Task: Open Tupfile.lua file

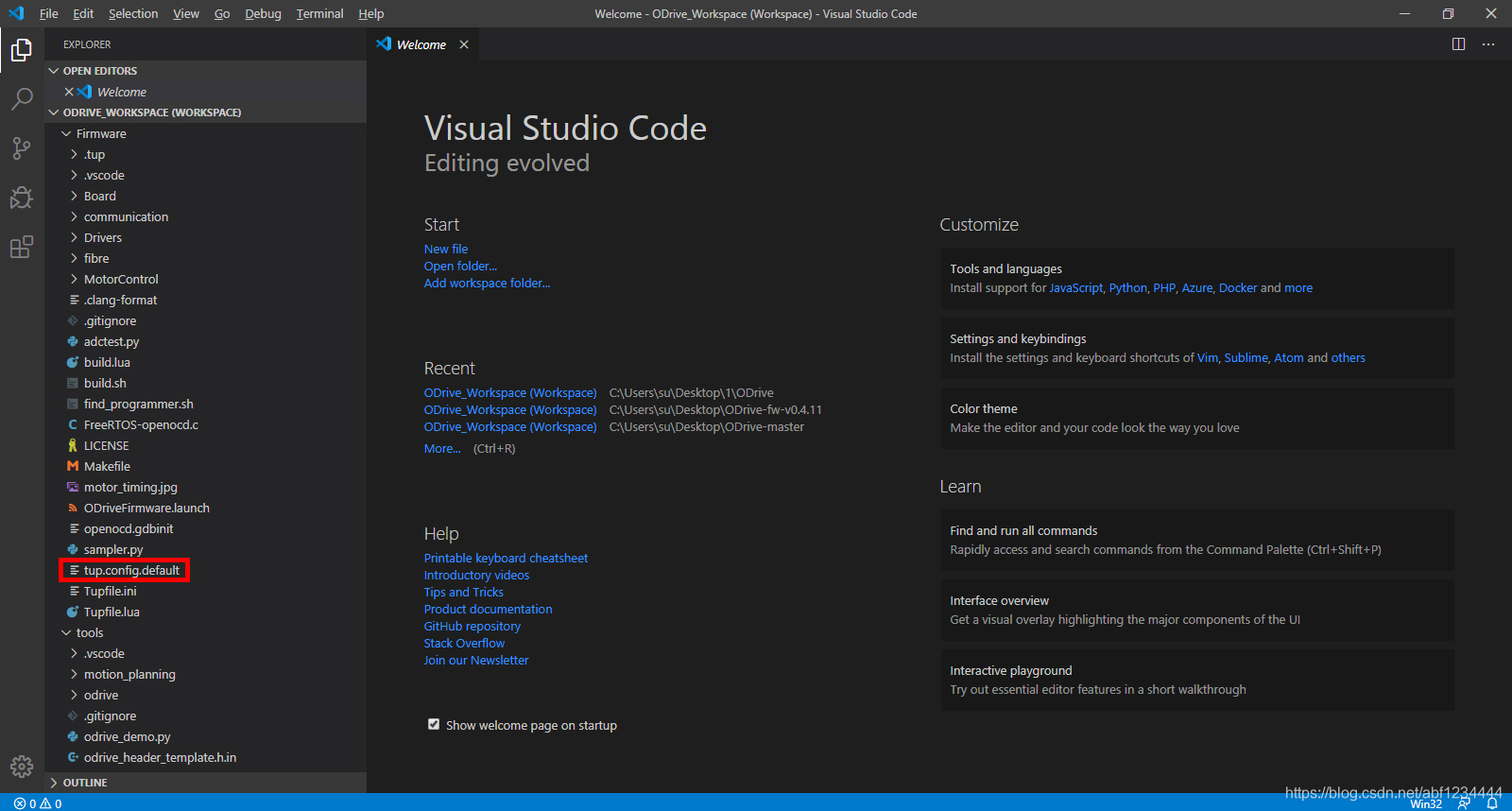Action: [x=112, y=612]
